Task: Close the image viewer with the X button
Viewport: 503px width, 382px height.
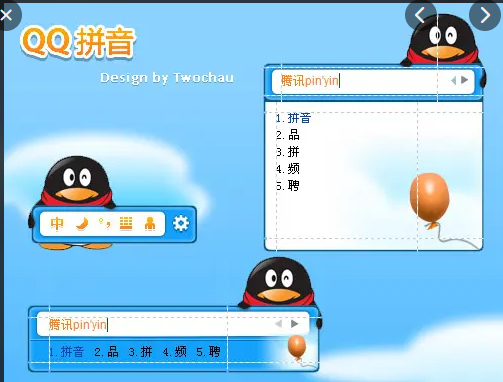Action: pyautogui.click(x=7, y=15)
